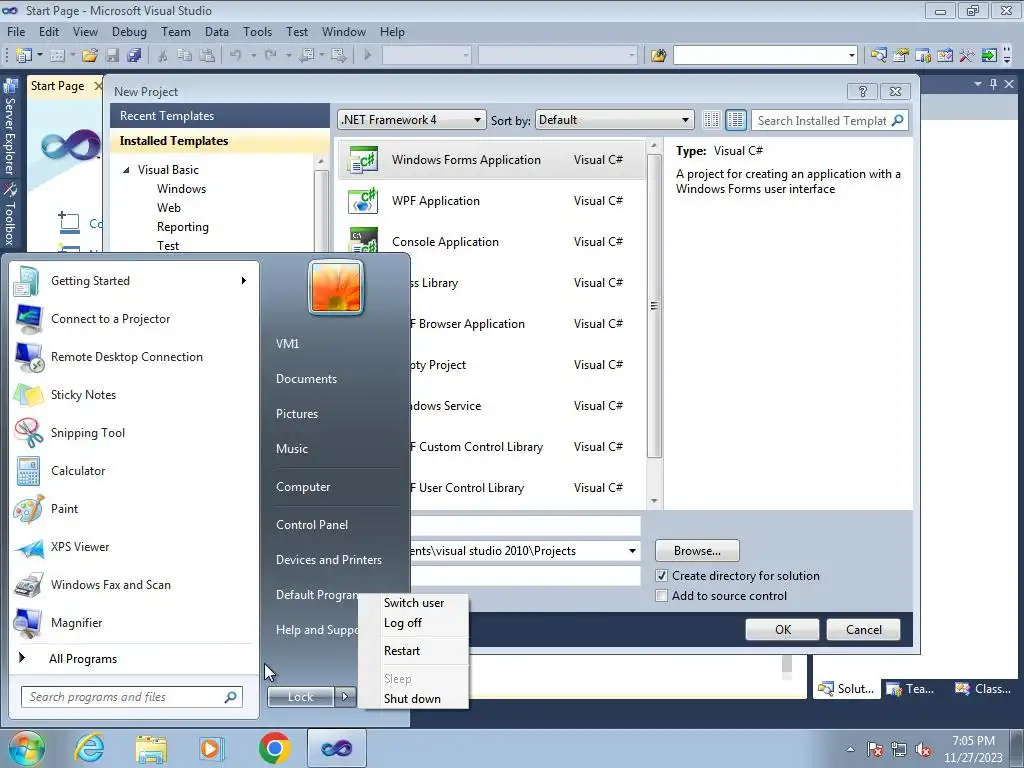Click the Browse... button
1024x768 pixels.
pos(697,551)
